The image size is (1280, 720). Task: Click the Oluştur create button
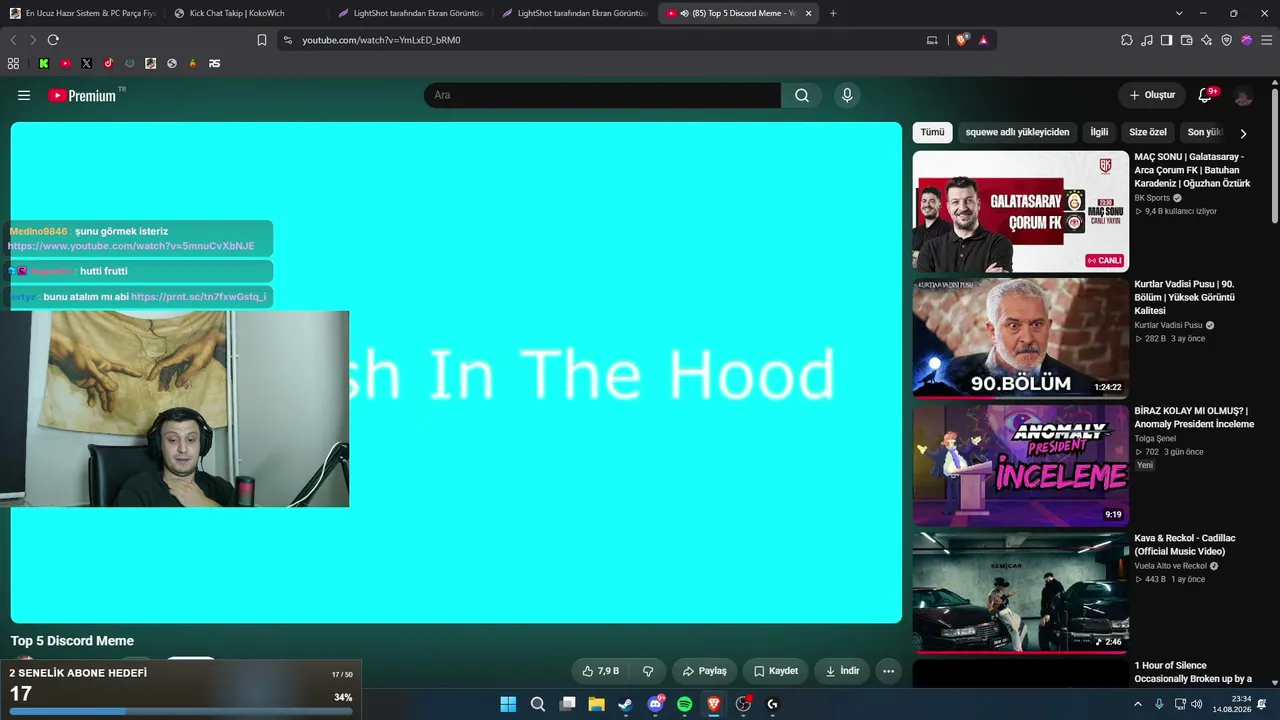click(x=1152, y=95)
